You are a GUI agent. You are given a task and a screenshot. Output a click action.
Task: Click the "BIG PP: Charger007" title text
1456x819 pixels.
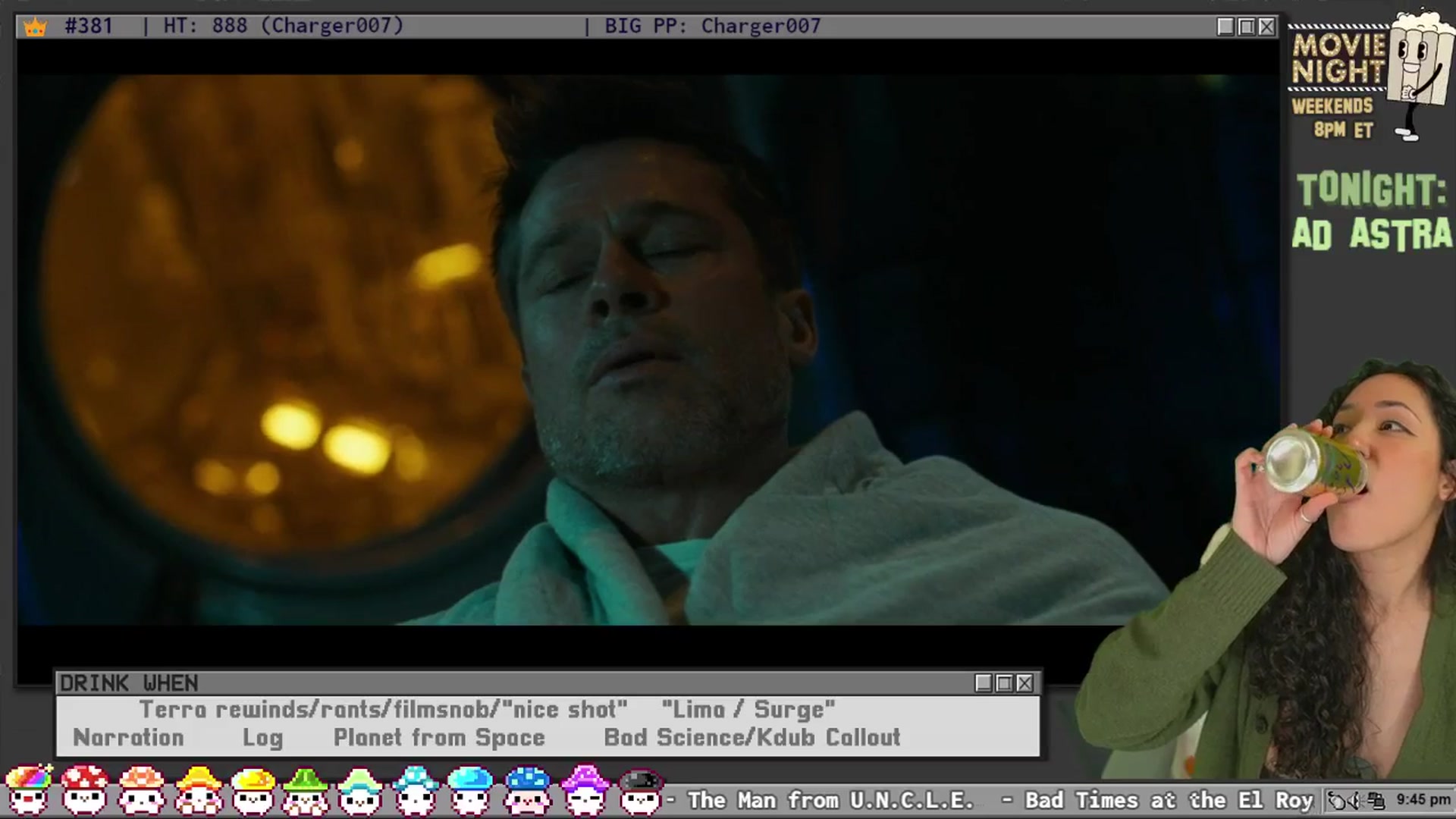[x=712, y=26]
